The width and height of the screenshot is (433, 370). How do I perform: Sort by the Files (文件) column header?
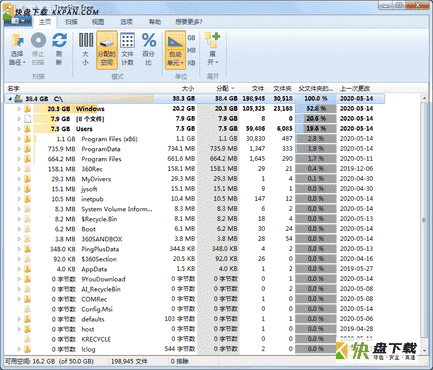(x=253, y=88)
